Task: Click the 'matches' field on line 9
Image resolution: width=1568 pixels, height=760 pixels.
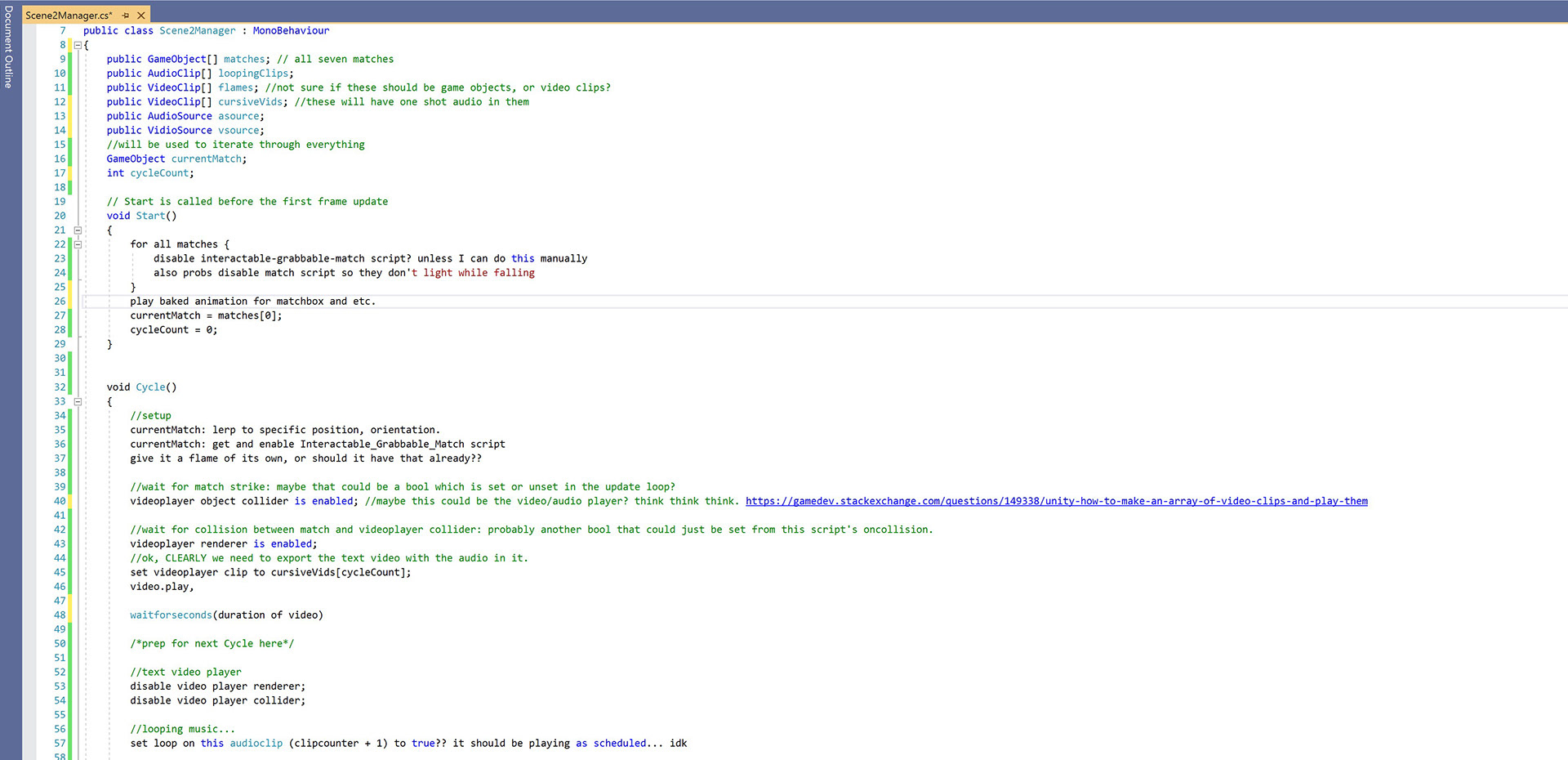Action: click(x=244, y=59)
